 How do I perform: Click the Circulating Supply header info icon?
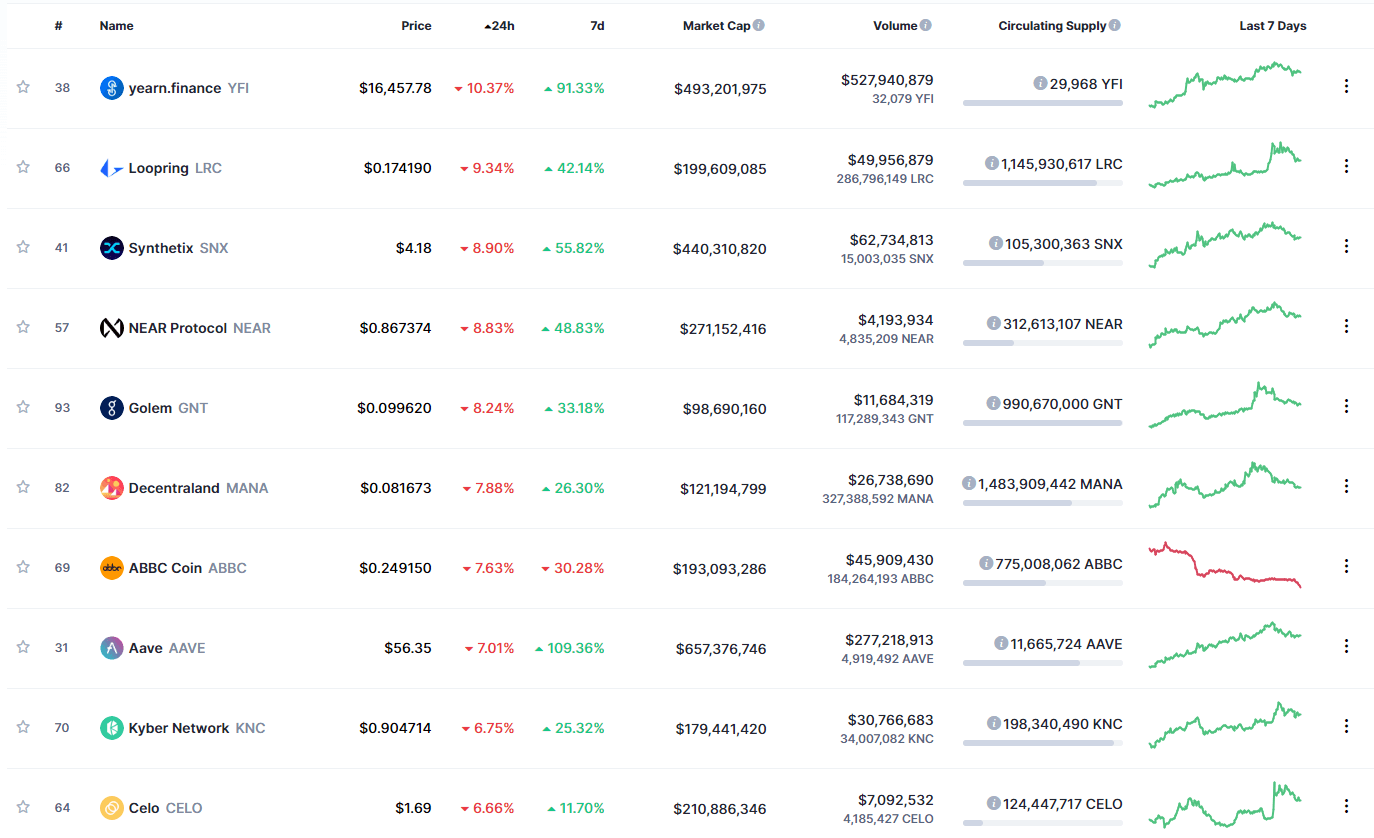click(x=1115, y=25)
